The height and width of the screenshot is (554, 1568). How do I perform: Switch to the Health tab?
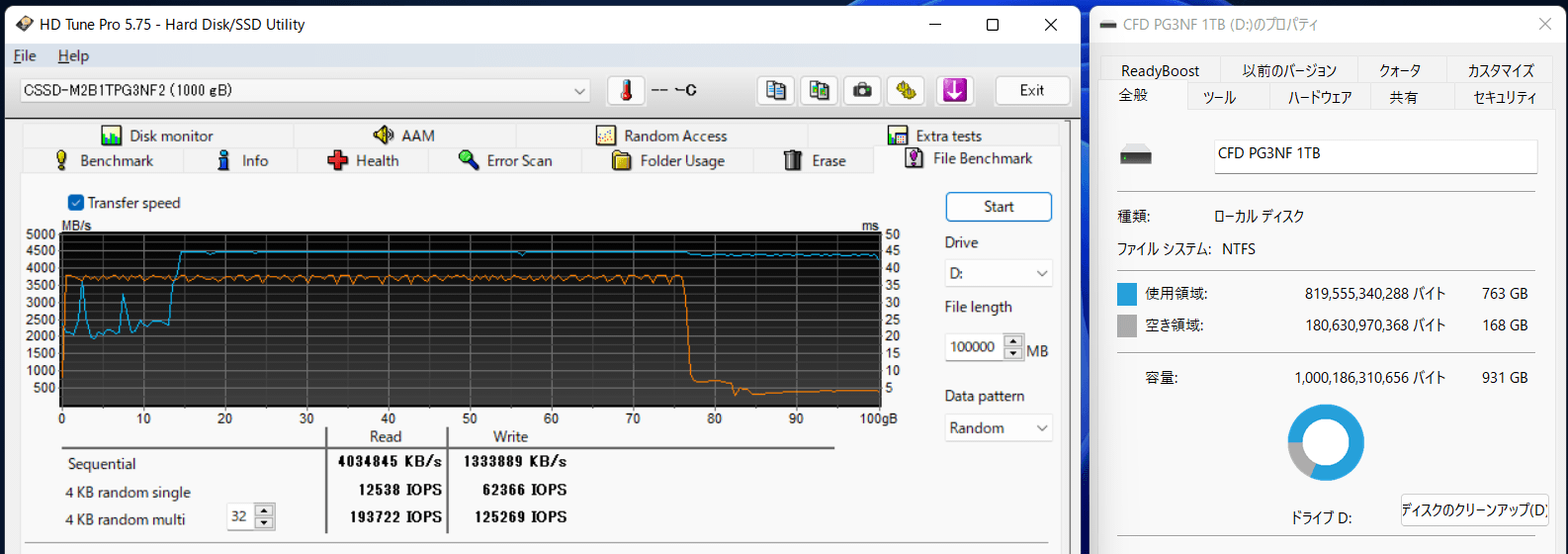pyautogui.click(x=363, y=160)
